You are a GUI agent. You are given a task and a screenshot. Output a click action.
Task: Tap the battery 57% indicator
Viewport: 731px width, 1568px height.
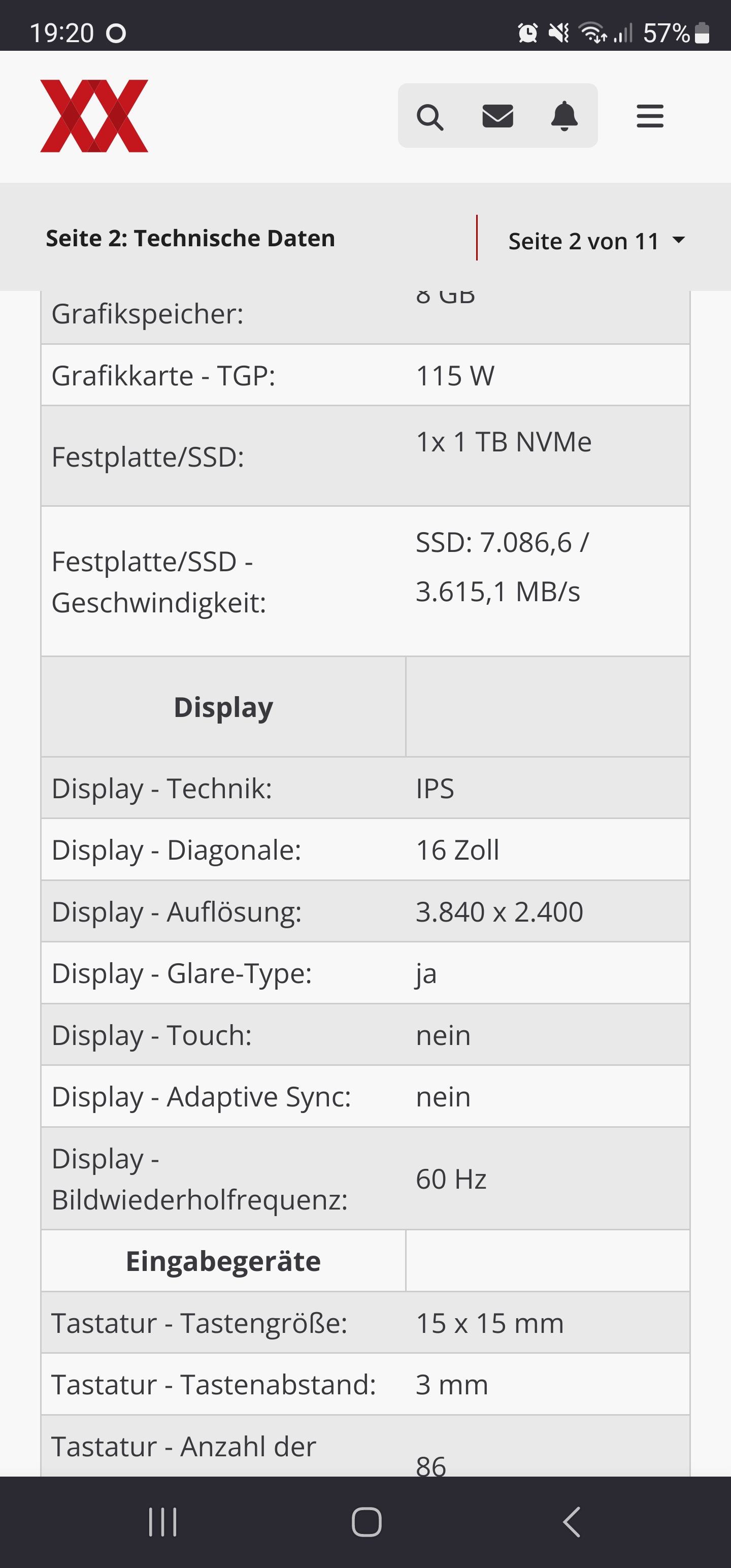676,32
